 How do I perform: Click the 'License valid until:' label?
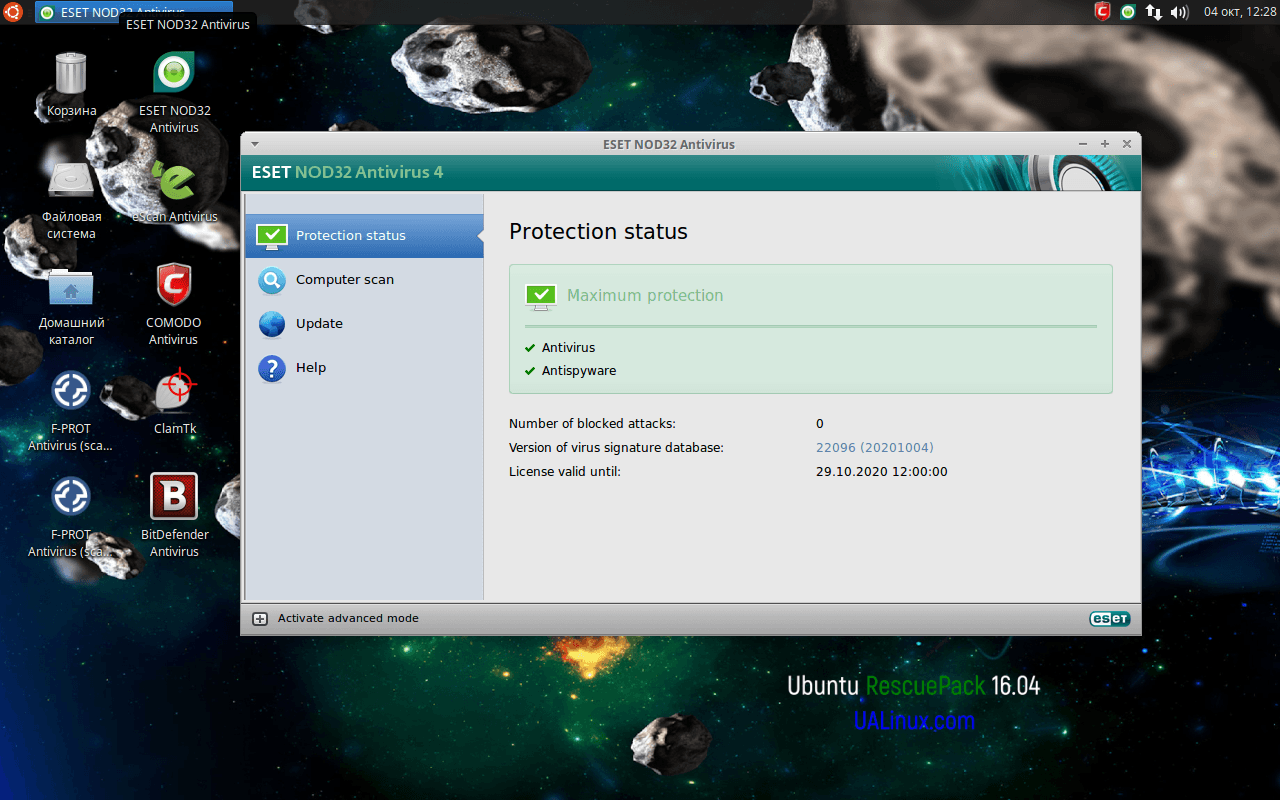pyautogui.click(x=565, y=472)
